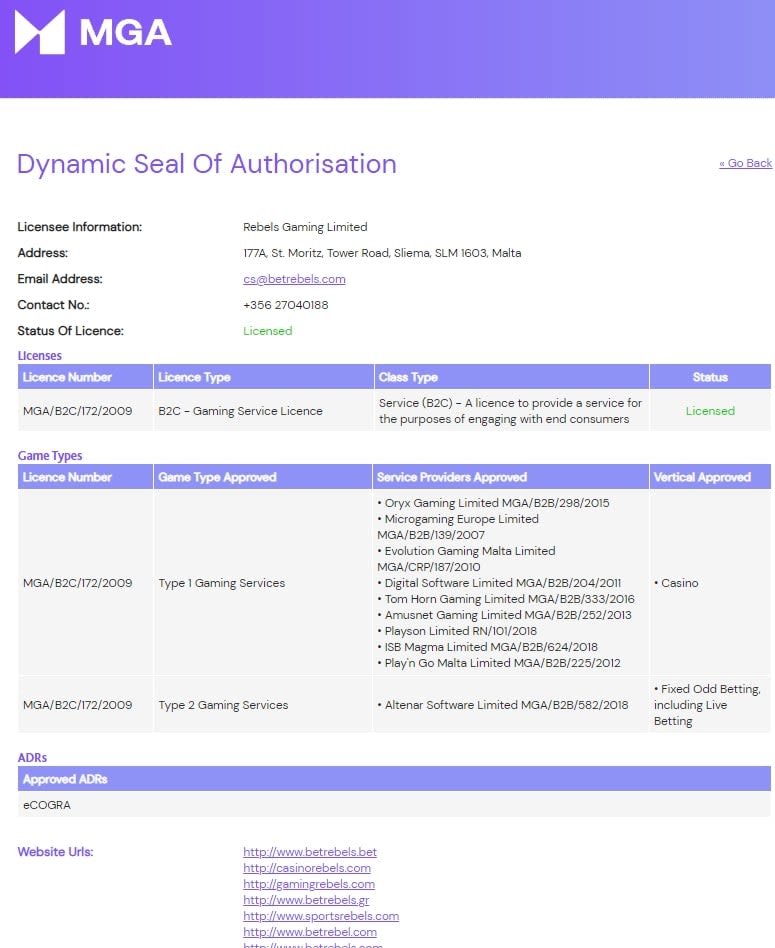Open the http://casinorebels.com link
The width and height of the screenshot is (775, 948).
306,868
